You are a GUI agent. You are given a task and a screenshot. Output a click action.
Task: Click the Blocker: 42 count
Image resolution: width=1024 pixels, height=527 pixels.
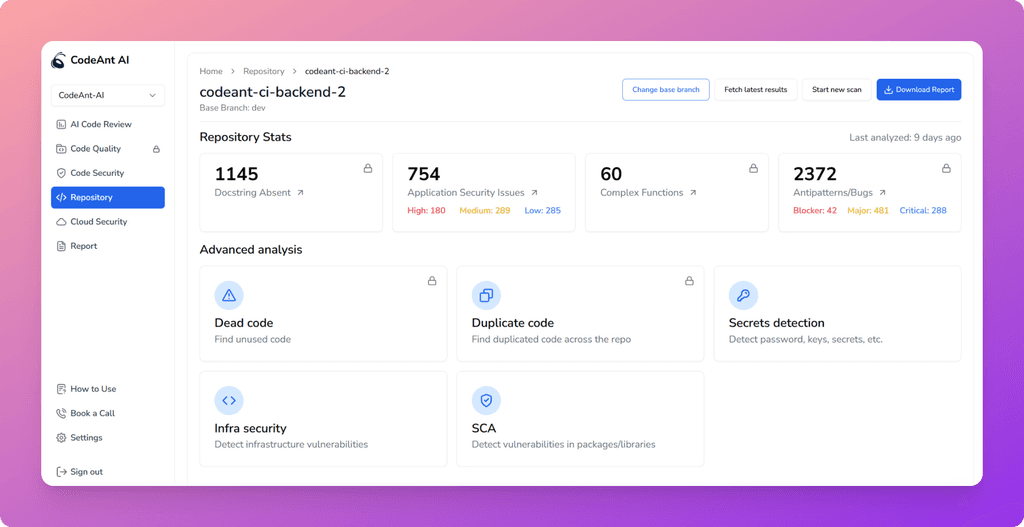tap(814, 210)
